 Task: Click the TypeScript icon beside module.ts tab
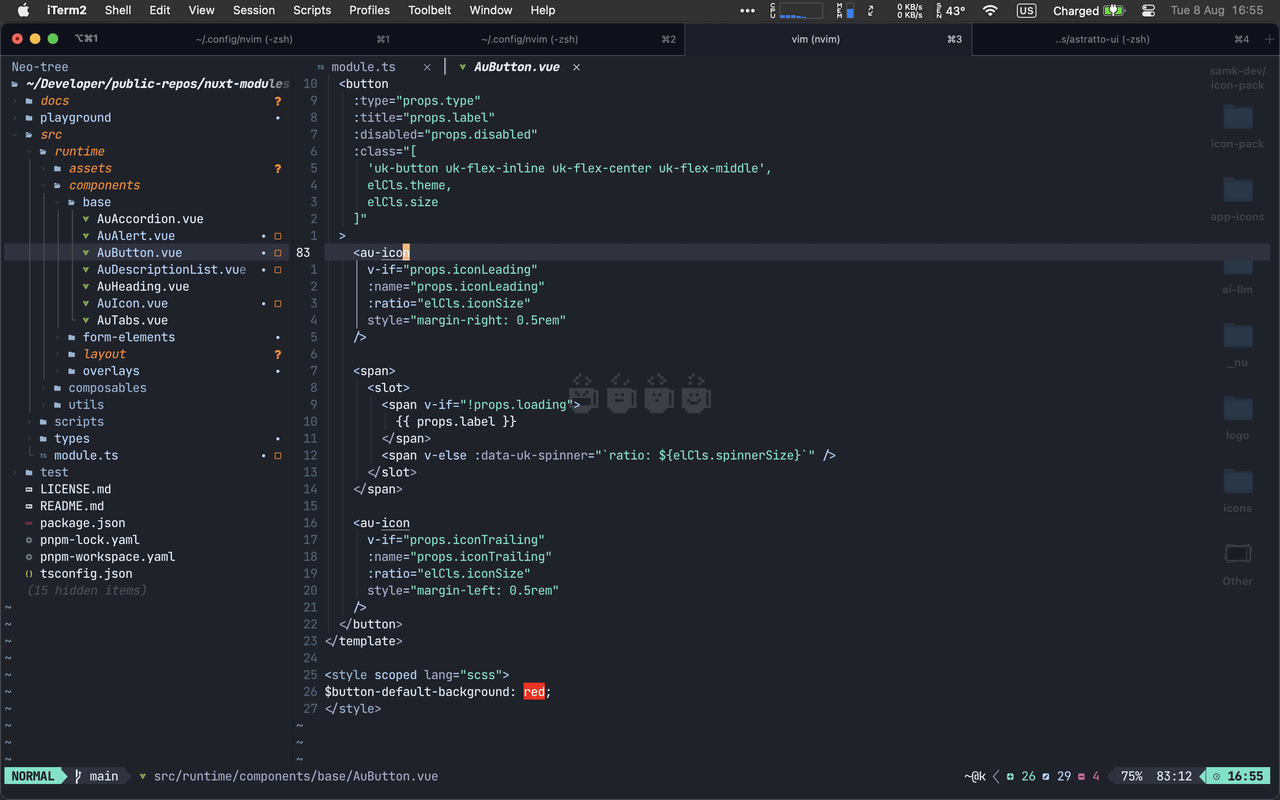(x=320, y=66)
